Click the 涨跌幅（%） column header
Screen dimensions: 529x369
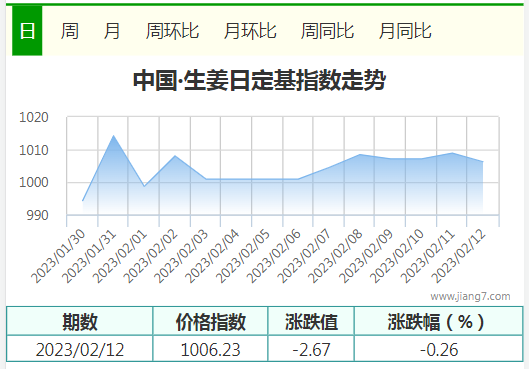click(x=439, y=321)
